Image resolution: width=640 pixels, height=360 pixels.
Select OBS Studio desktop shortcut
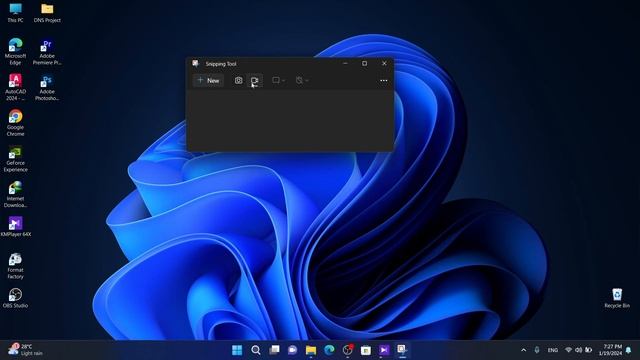16,298
